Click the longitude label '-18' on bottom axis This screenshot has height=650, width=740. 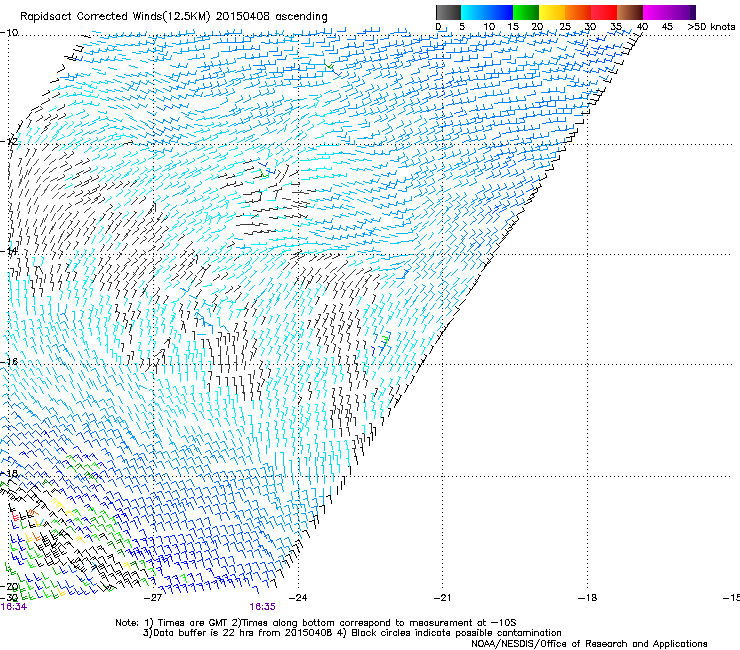tap(588, 598)
